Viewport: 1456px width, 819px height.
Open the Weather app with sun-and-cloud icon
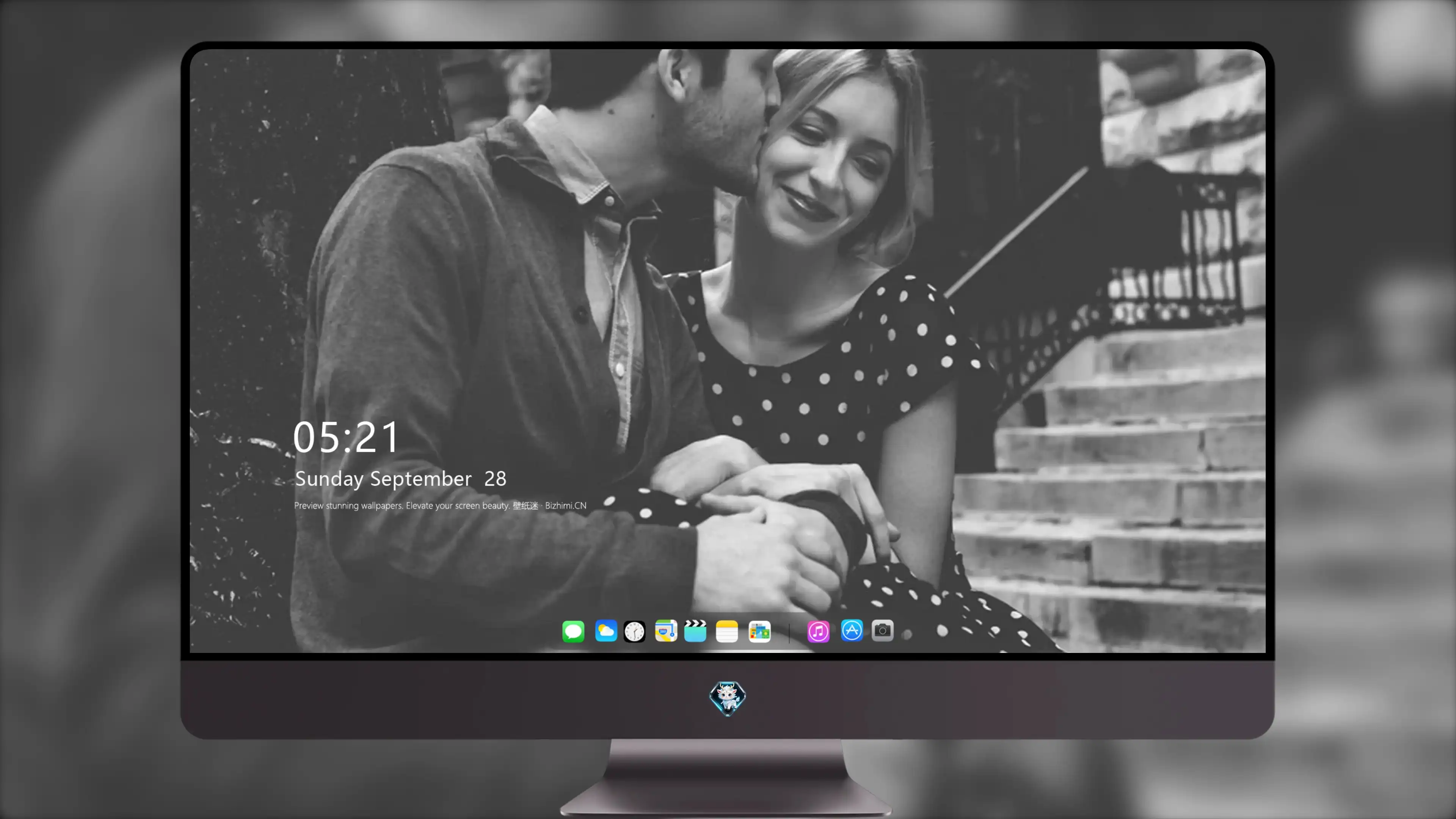click(x=606, y=631)
